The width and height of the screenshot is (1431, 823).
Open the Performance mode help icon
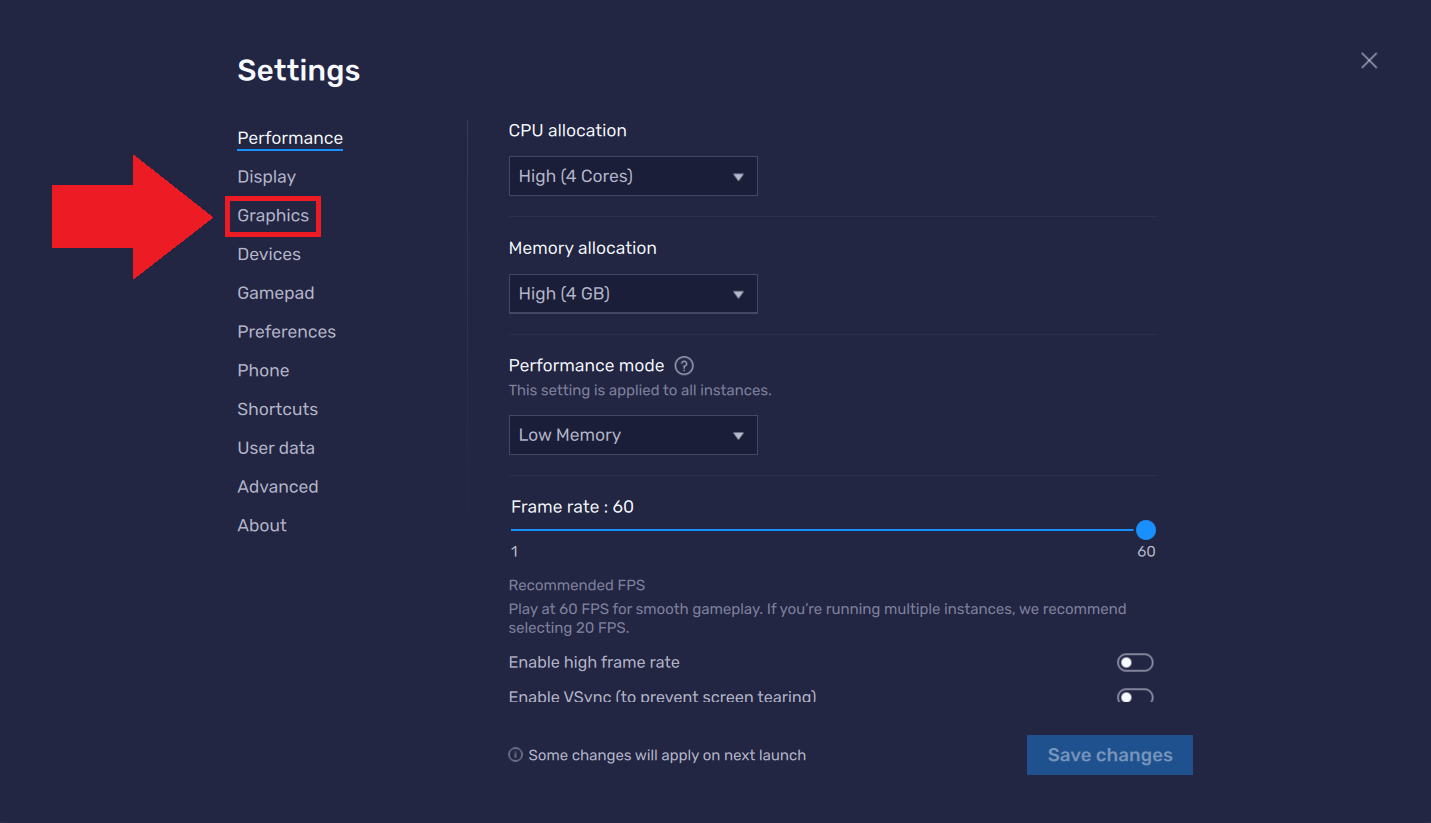point(684,365)
